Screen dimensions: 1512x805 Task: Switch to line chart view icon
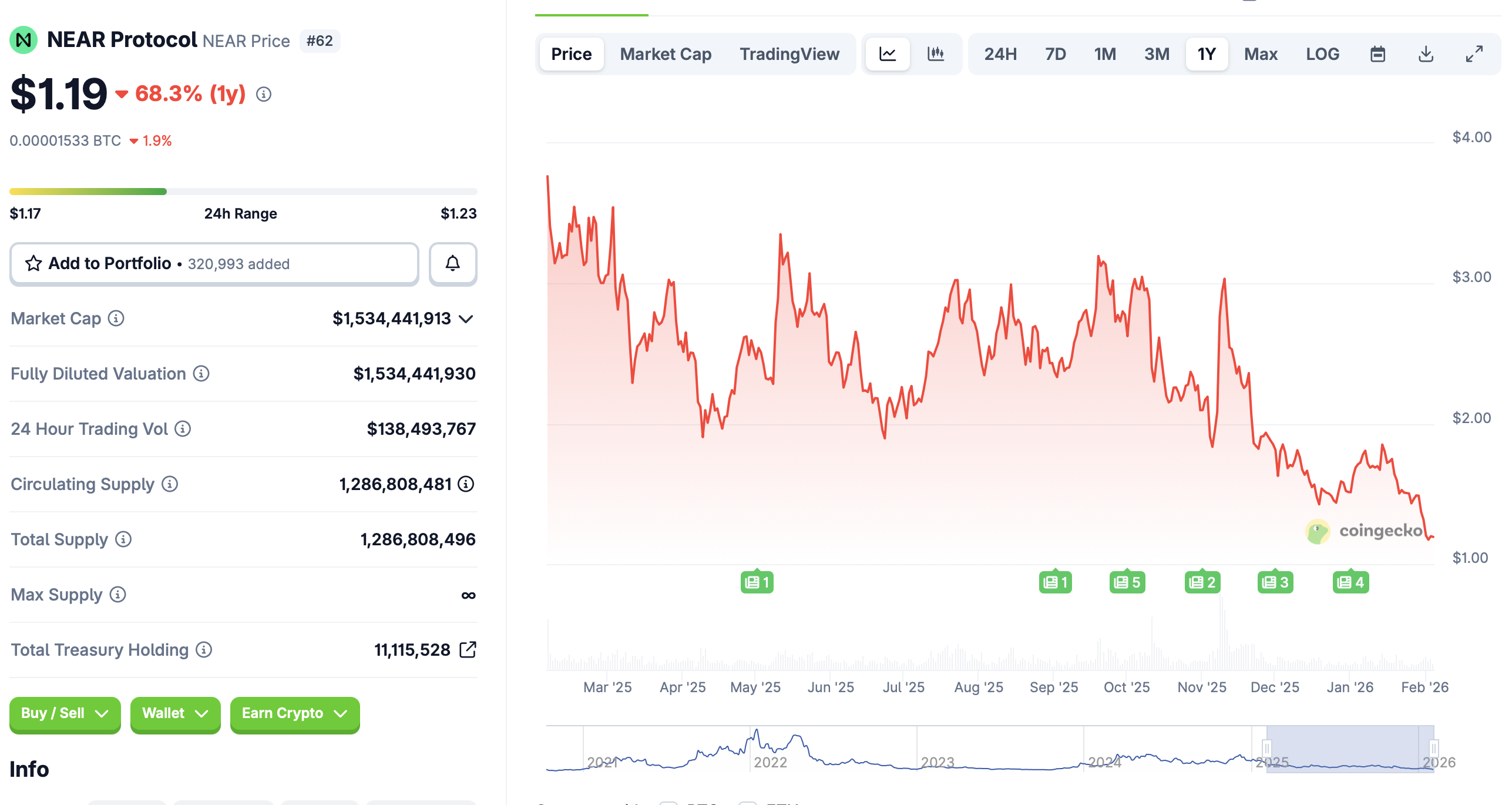coord(887,54)
